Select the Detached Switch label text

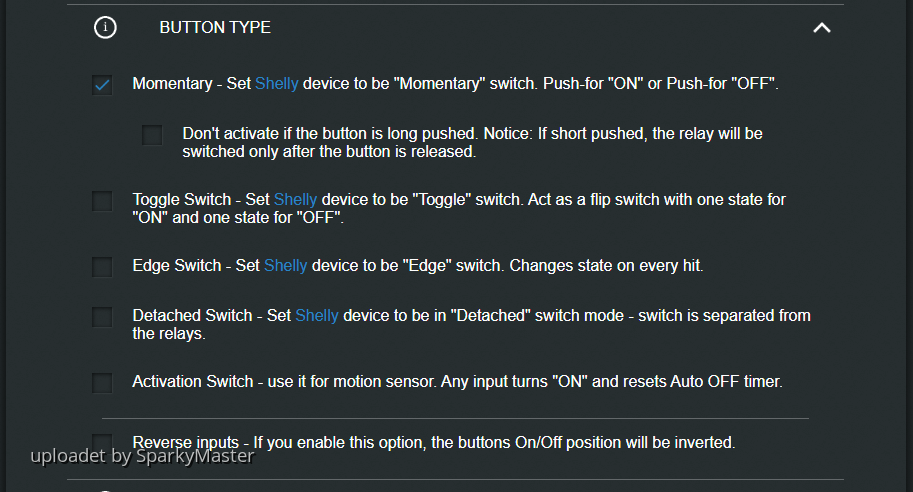(192, 316)
